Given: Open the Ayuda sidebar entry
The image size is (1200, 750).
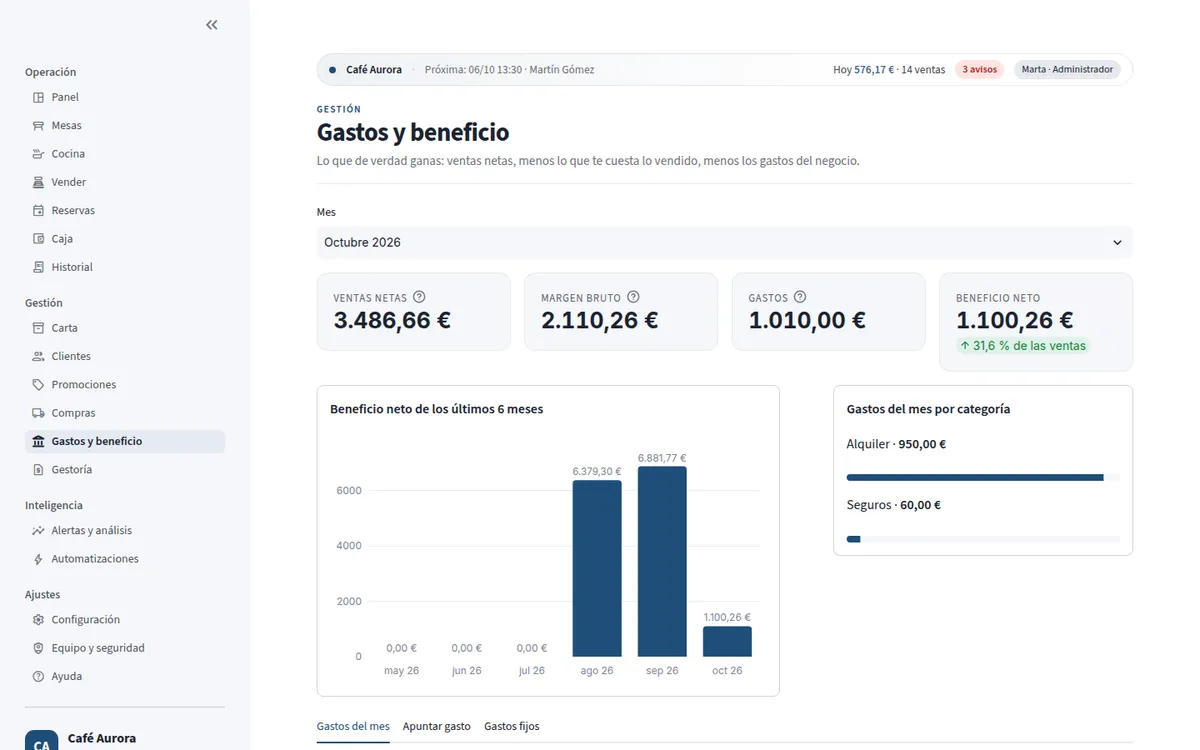Looking at the screenshot, I should coord(125,676).
